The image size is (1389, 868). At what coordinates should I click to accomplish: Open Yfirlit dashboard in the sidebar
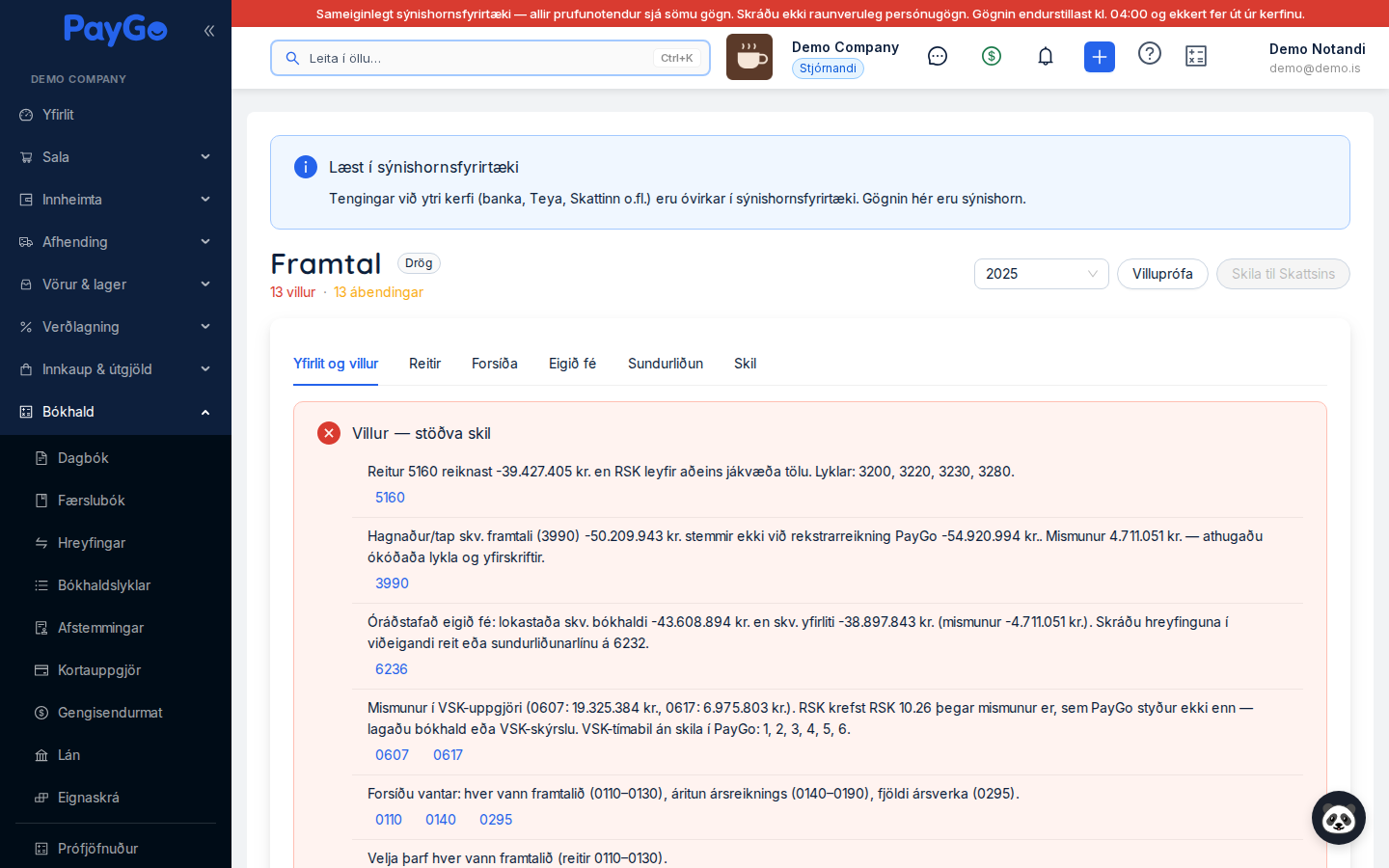[116, 115]
